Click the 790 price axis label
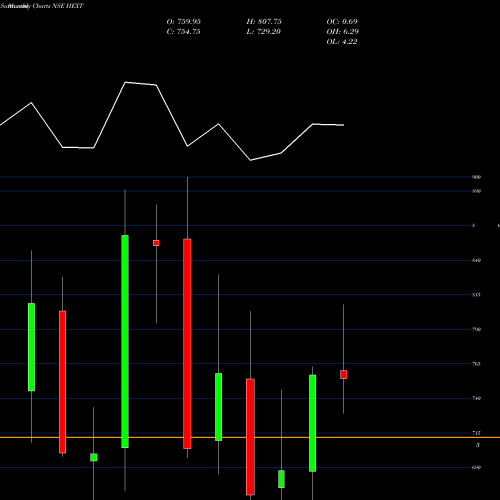The width and height of the screenshot is (500, 500). pyautogui.click(x=477, y=329)
